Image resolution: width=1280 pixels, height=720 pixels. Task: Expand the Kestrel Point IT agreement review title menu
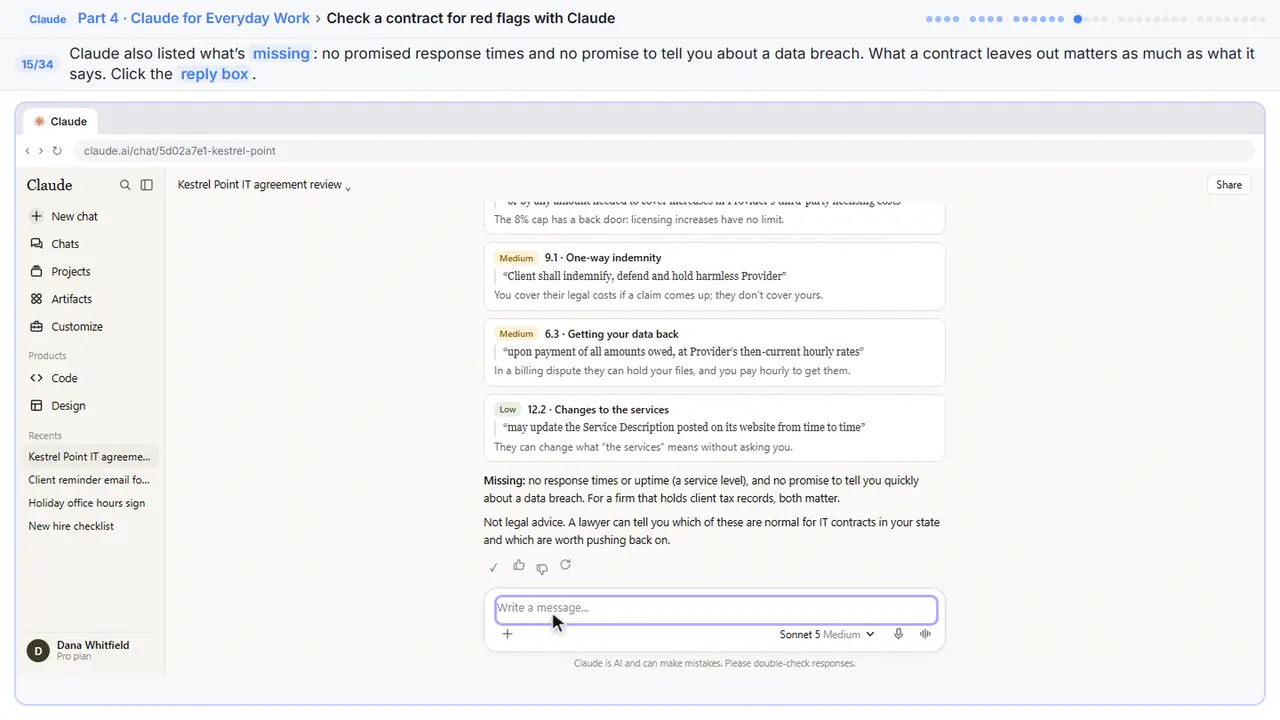pyautogui.click(x=264, y=185)
